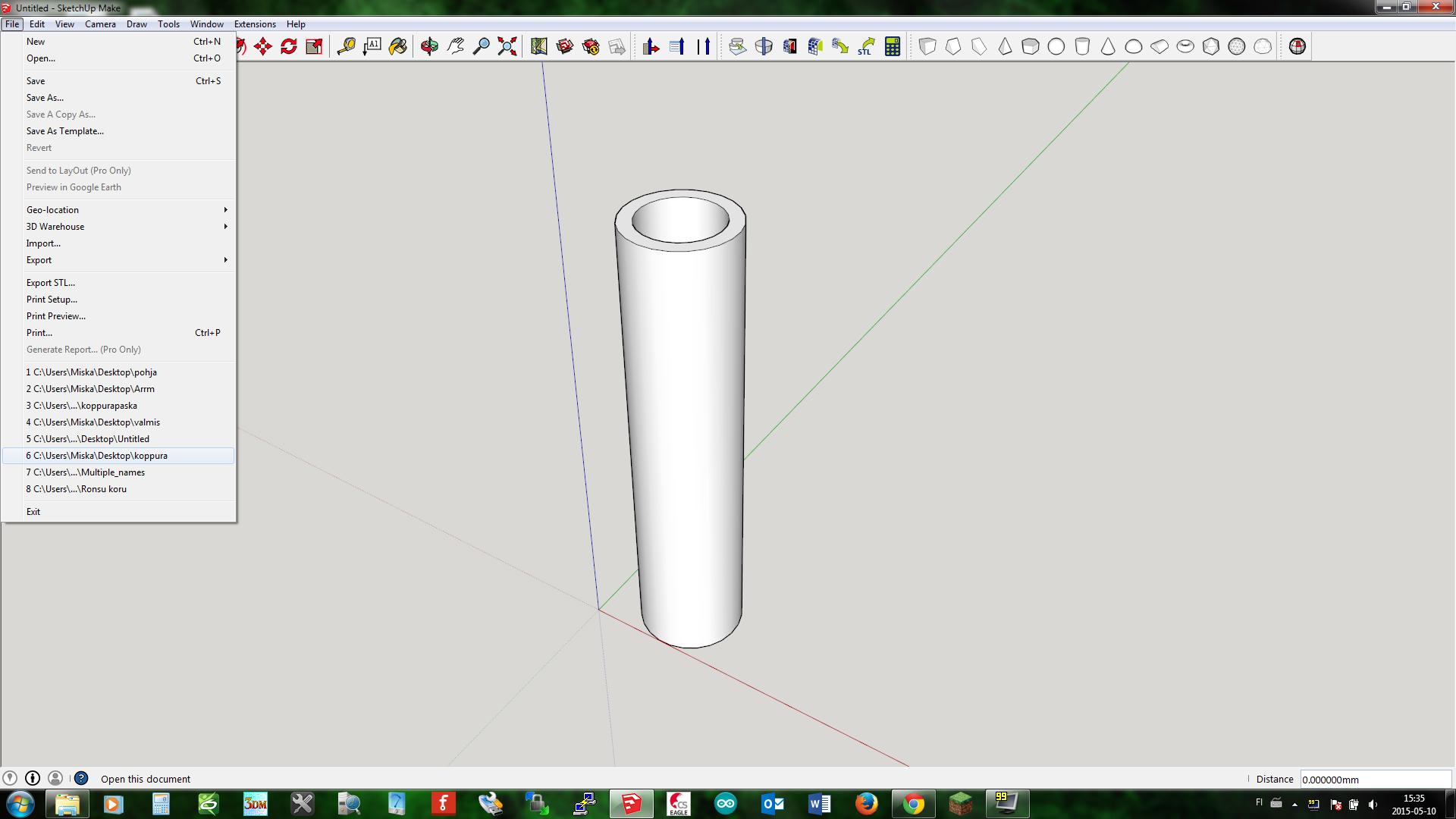
Task: Select the cone shape icon
Action: pyautogui.click(x=1108, y=46)
